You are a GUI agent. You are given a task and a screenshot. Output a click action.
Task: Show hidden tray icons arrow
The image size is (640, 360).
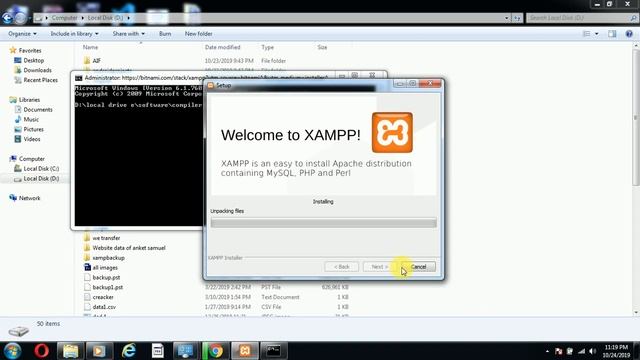[x=547, y=351]
